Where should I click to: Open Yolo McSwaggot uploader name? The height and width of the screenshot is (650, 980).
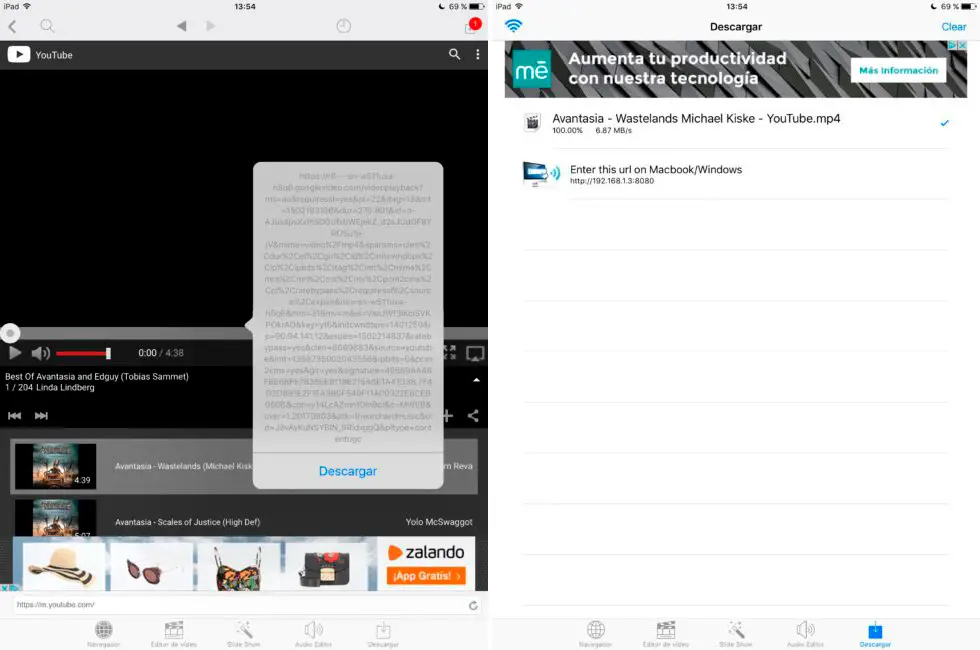pos(439,522)
